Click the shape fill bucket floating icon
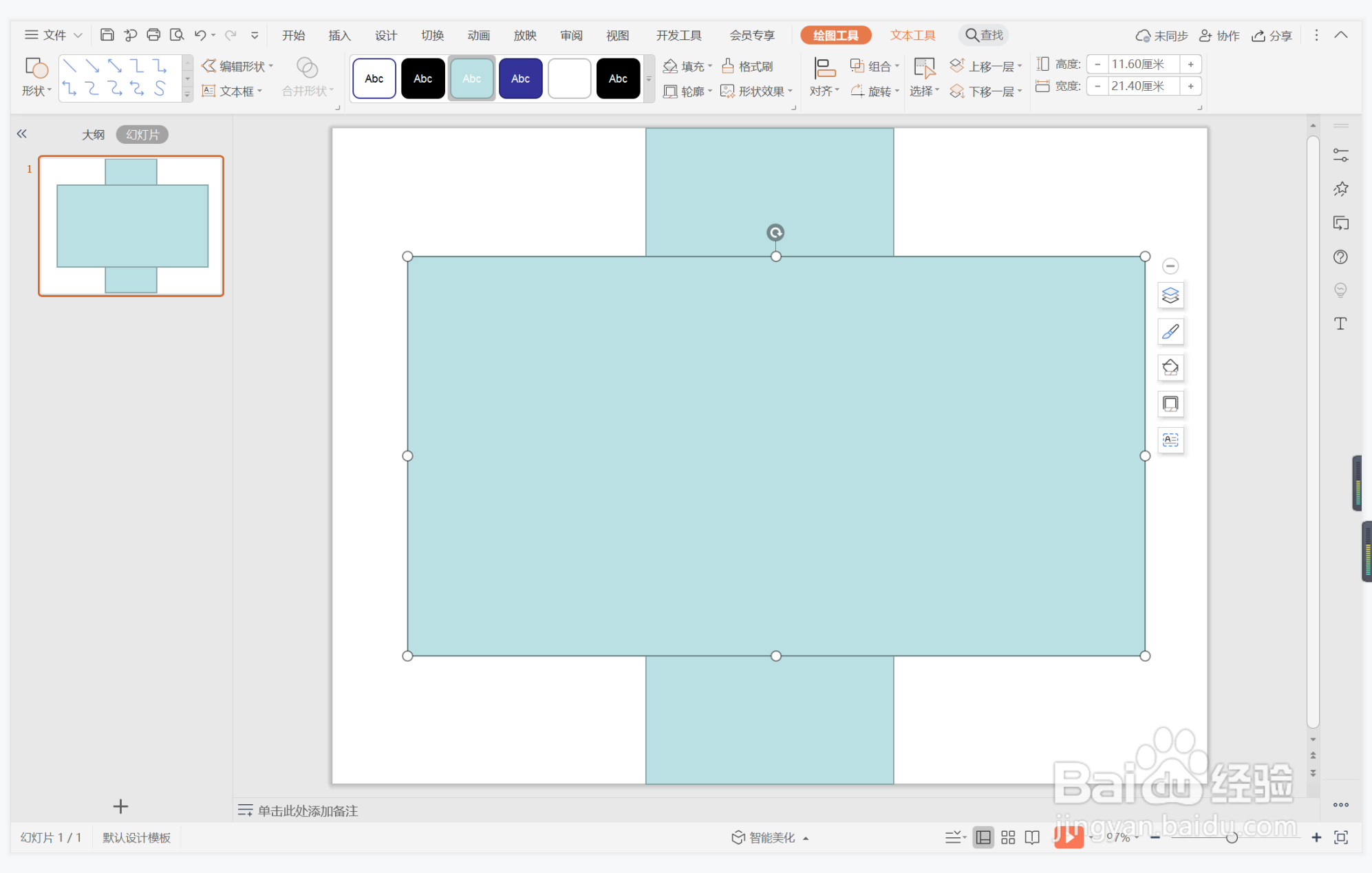Viewport: 1372px width, 873px height. (x=1170, y=367)
